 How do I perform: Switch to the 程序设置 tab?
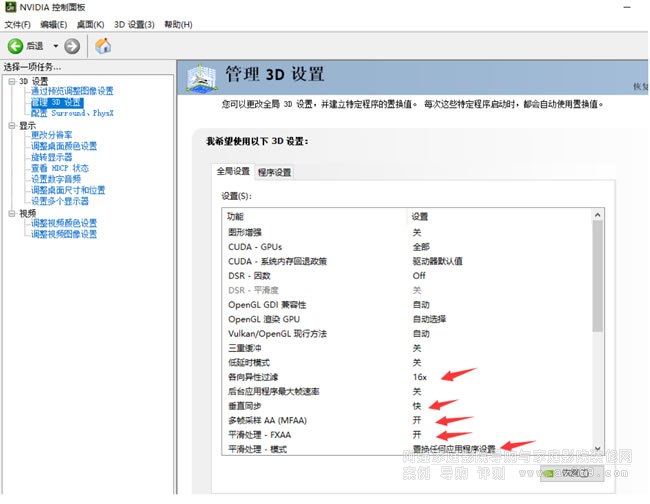[275, 172]
